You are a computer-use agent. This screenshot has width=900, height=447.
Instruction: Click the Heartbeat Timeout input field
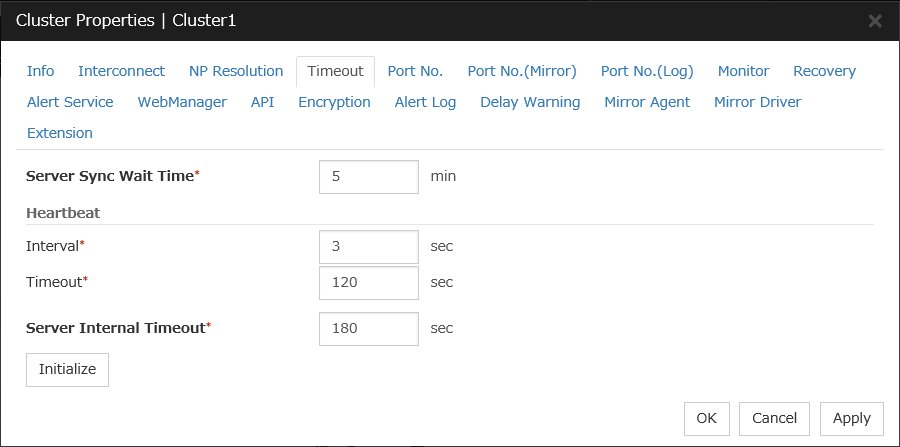tap(368, 283)
